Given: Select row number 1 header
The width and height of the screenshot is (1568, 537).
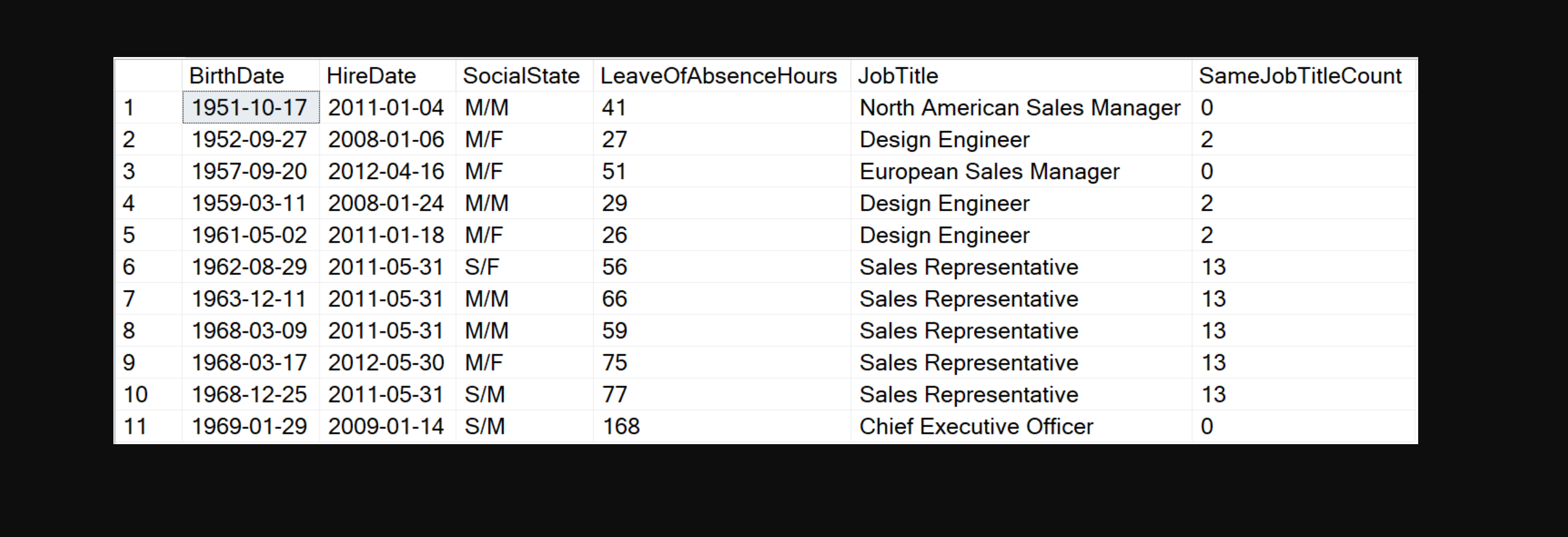Looking at the screenshot, I should (149, 108).
